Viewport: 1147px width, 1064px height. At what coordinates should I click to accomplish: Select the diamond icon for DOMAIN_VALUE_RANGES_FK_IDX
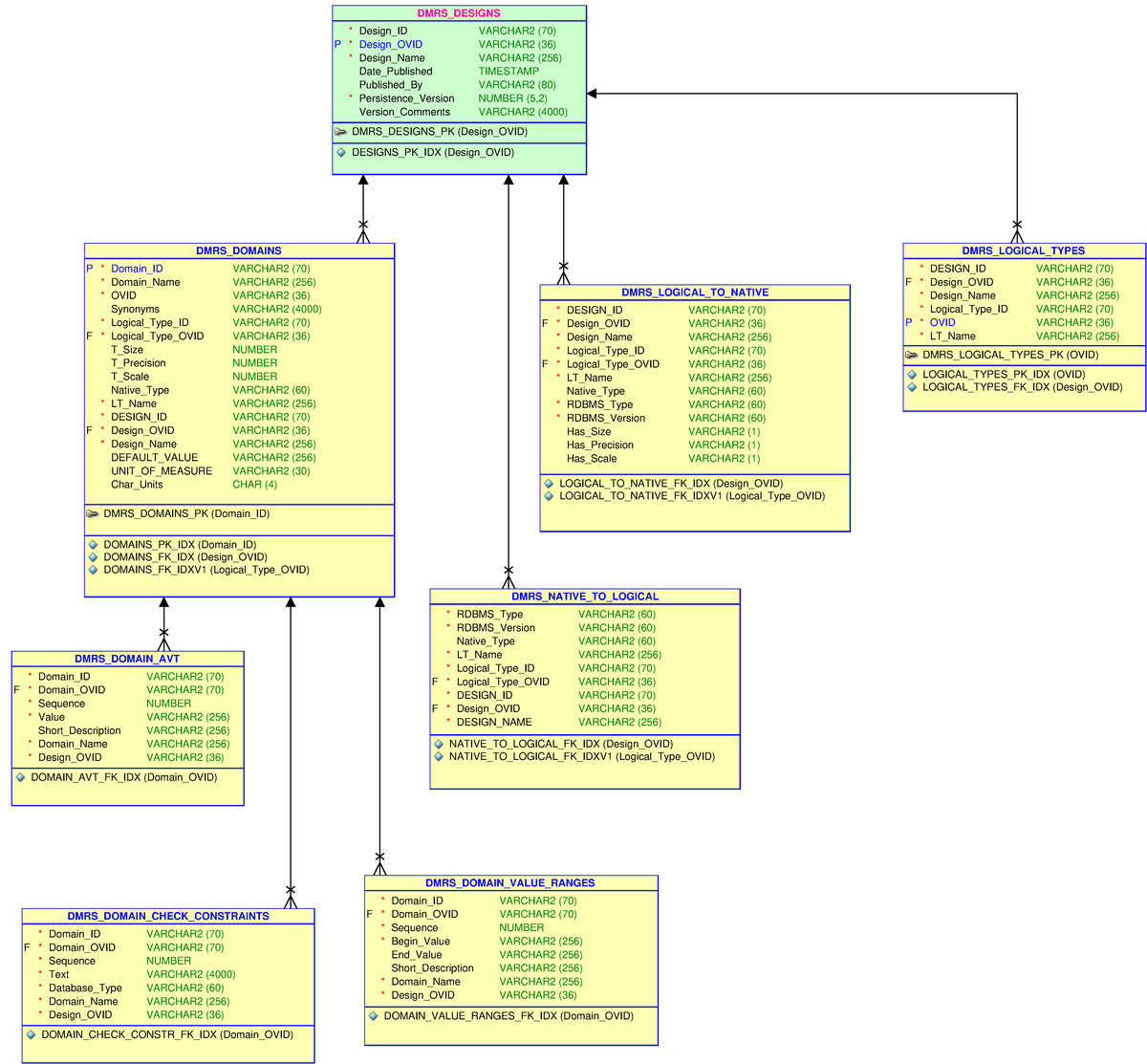coord(373,1016)
